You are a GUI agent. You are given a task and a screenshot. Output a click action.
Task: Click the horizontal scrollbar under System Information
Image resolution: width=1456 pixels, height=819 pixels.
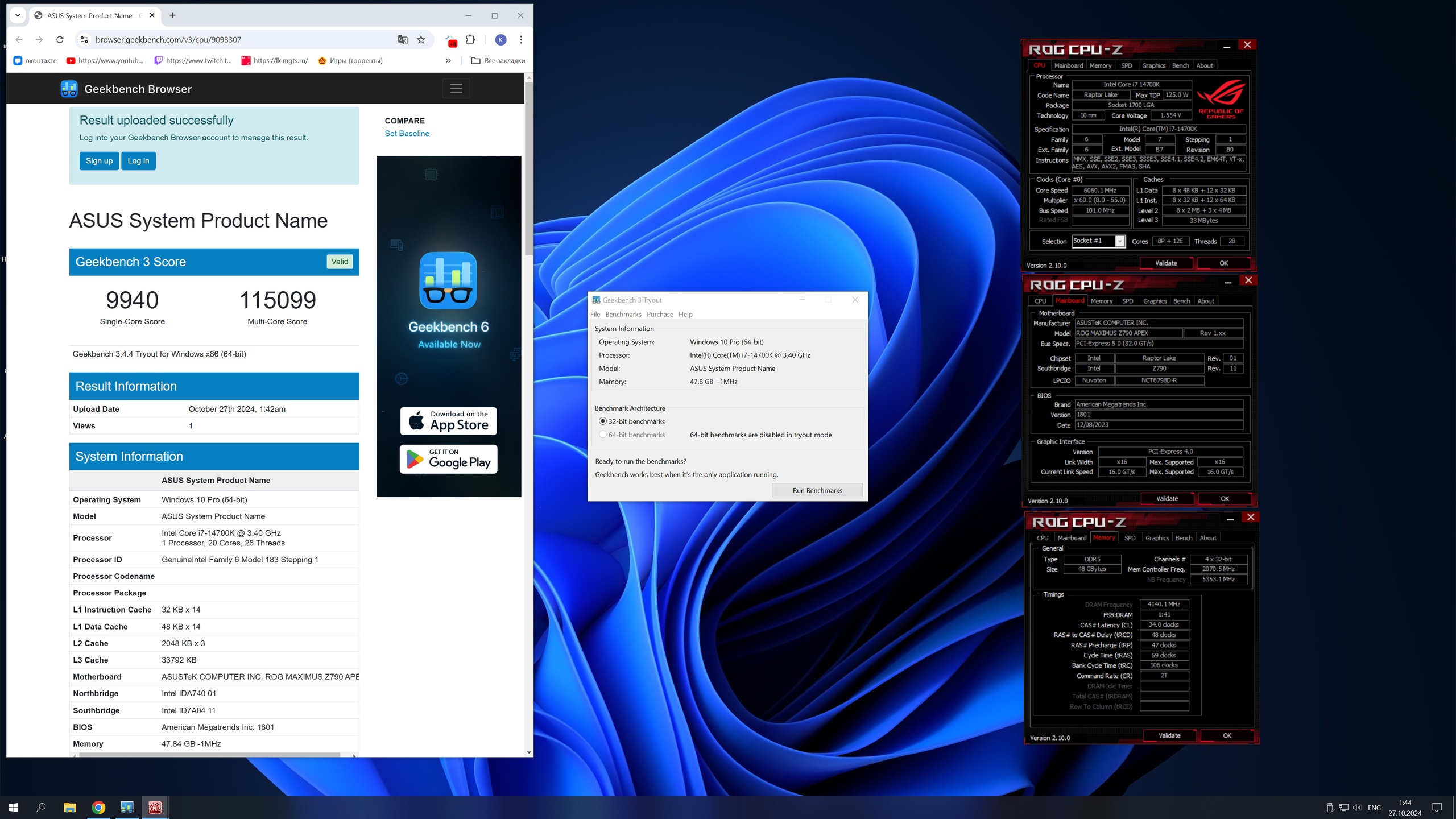[209, 755]
